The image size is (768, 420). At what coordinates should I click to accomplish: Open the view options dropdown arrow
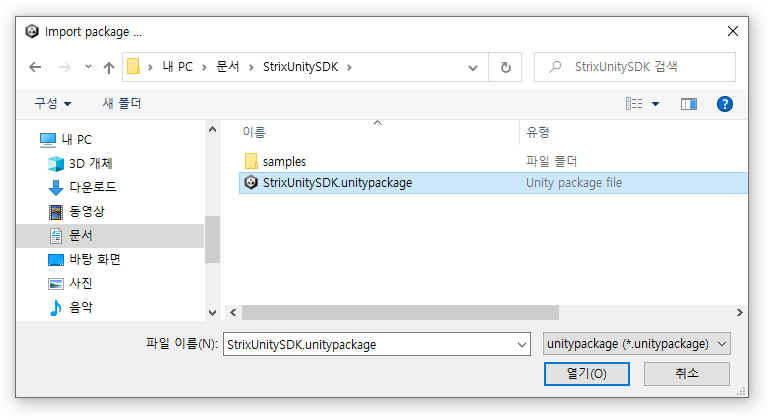coord(655,104)
